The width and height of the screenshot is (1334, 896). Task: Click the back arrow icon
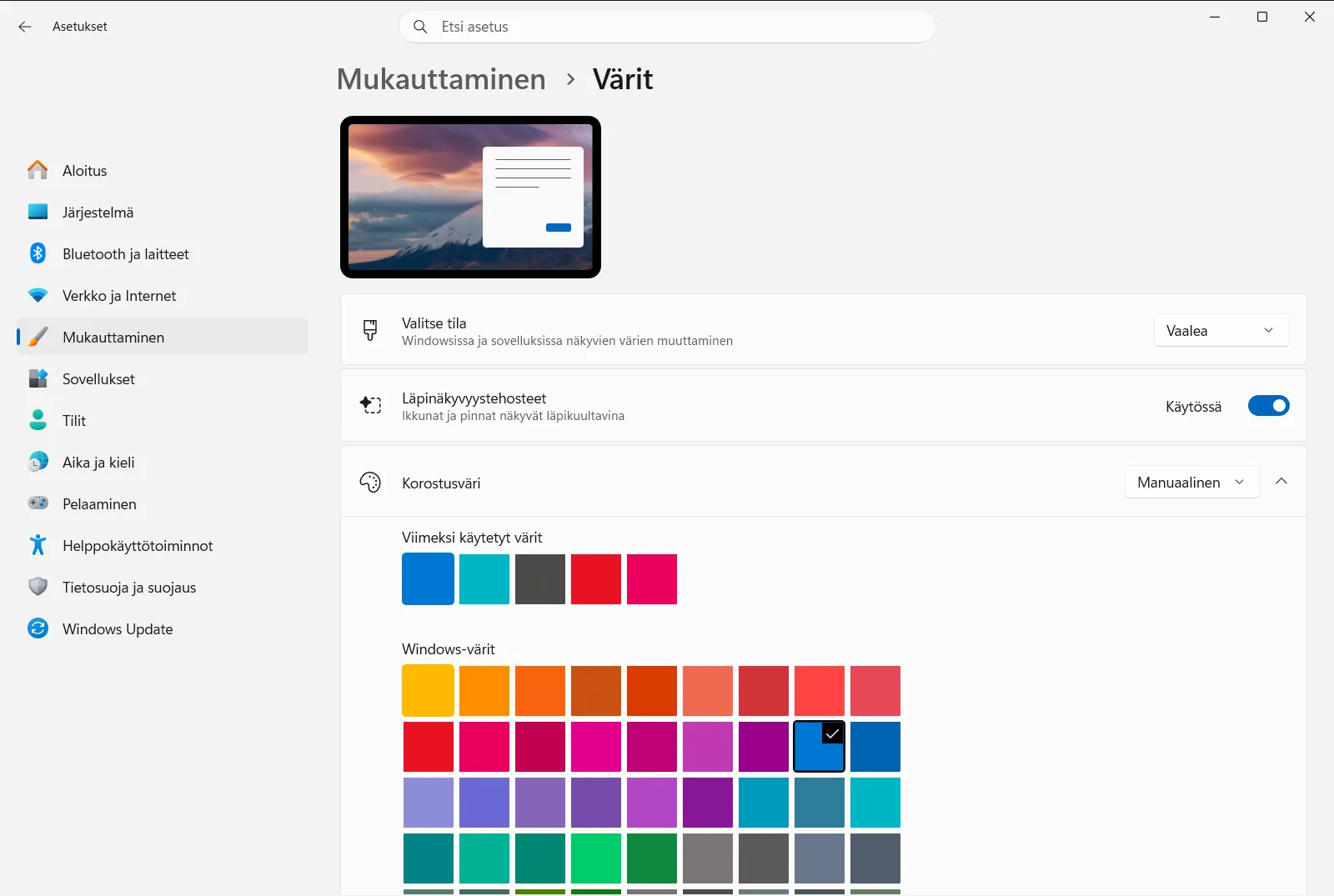(25, 27)
